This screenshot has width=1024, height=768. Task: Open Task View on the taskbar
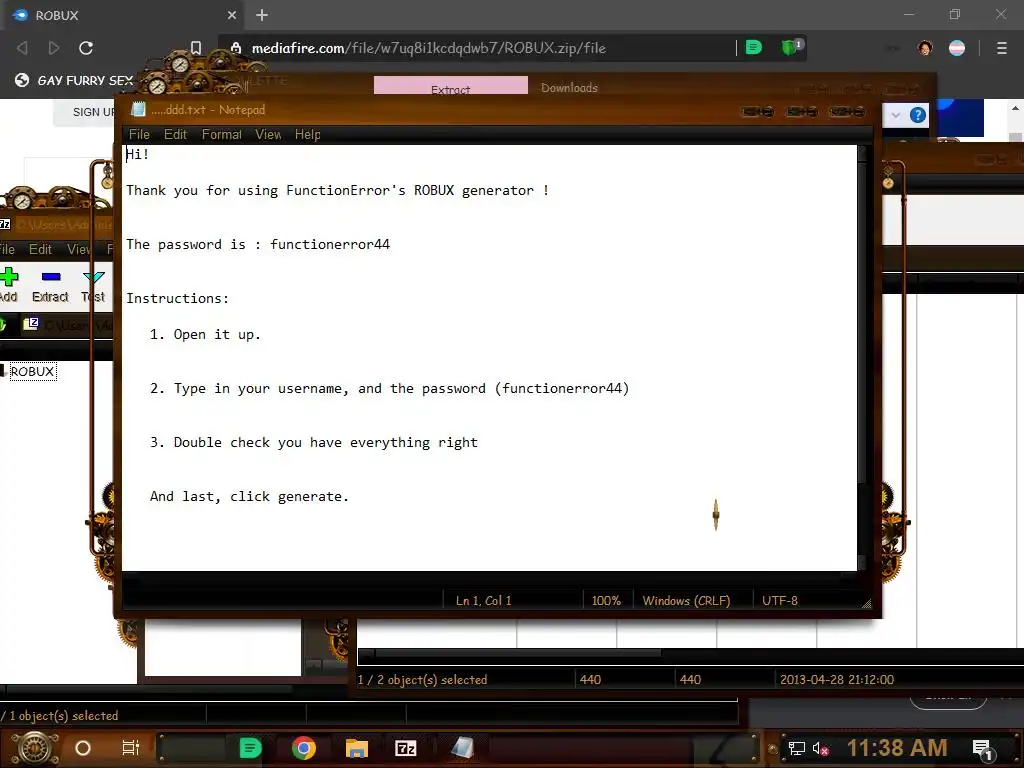tap(131, 748)
